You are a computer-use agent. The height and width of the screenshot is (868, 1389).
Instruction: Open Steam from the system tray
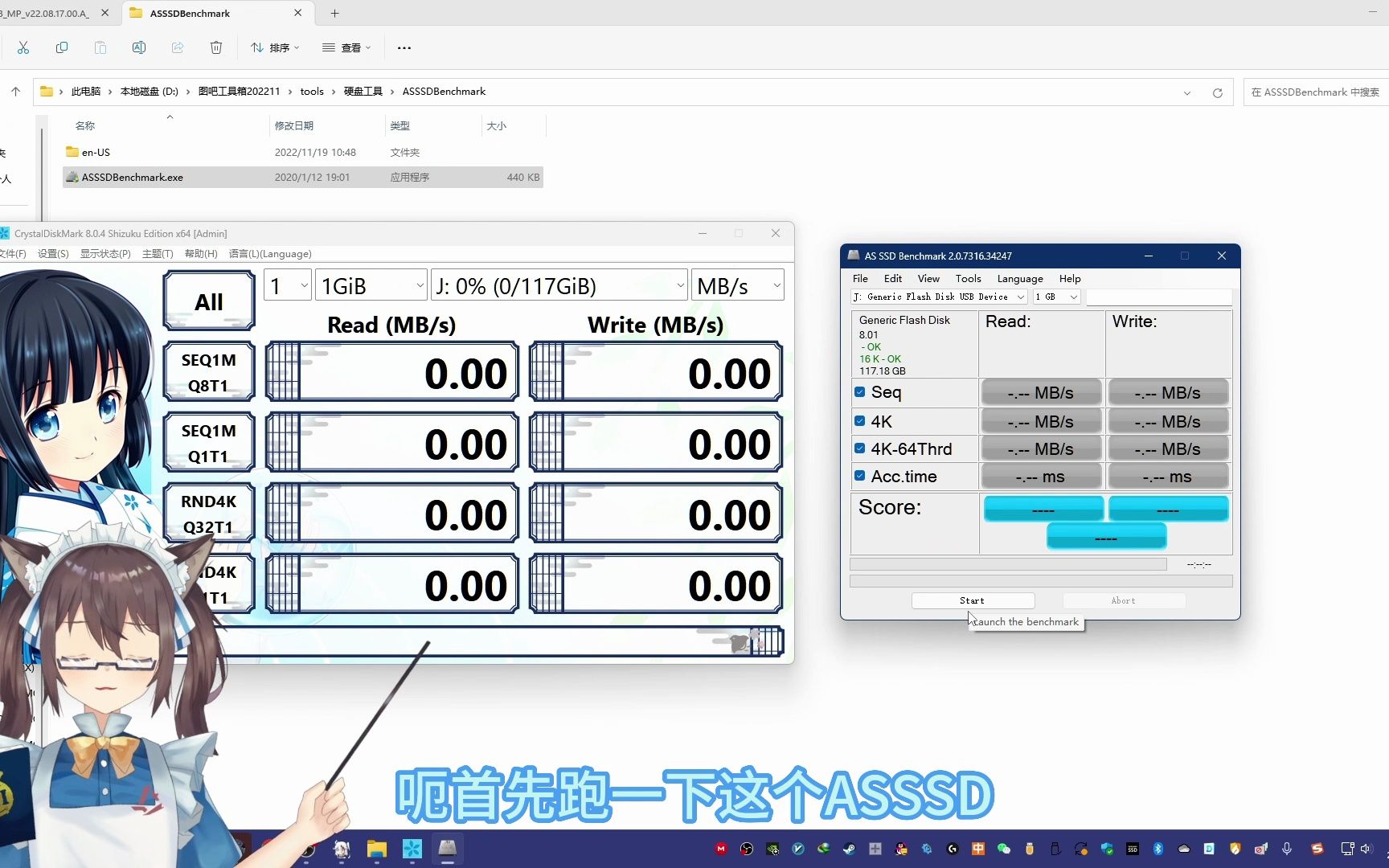(x=850, y=849)
